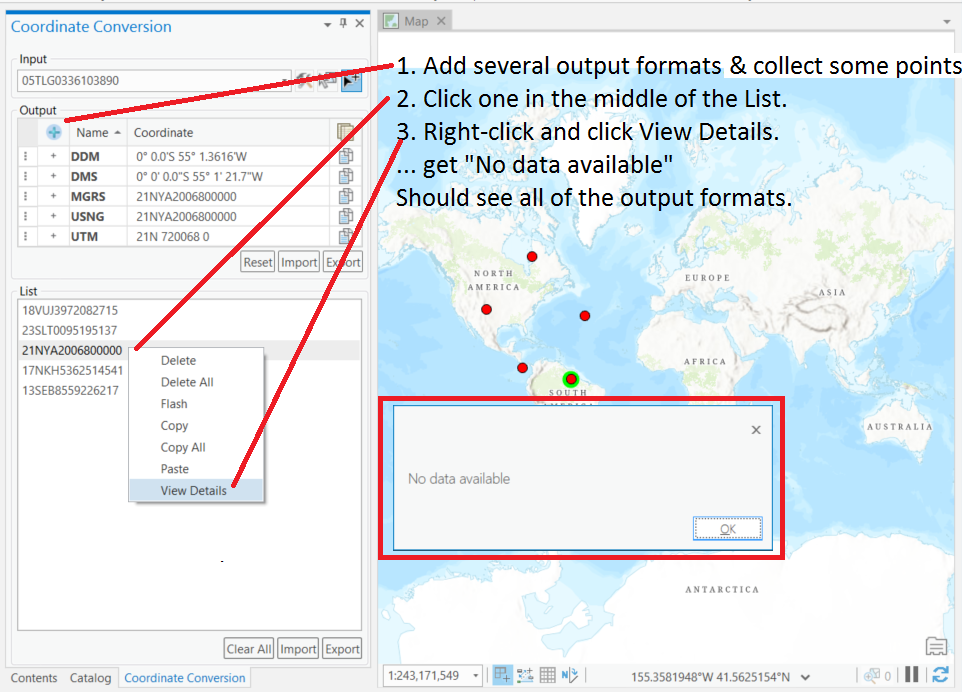The height and width of the screenshot is (692, 962).
Task: Click the copy icon next to the DDM row
Action: point(348,155)
